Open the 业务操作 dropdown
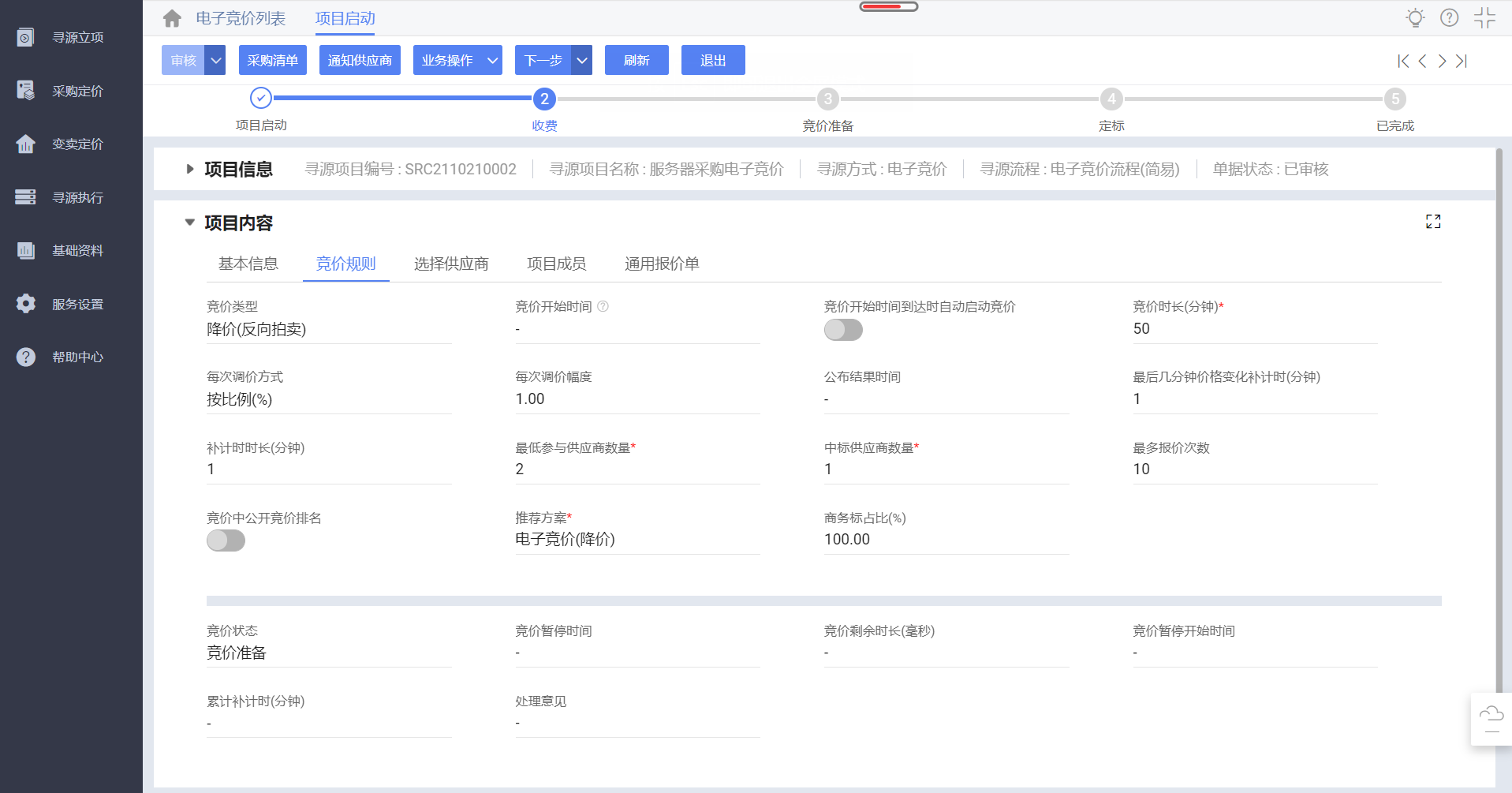Image resolution: width=1512 pixels, height=793 pixels. click(x=457, y=60)
